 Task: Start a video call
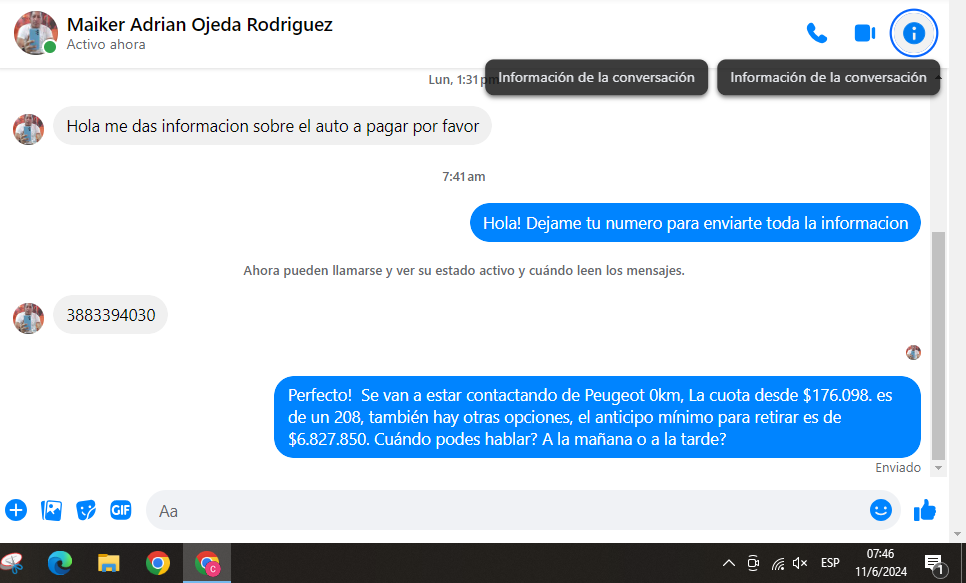864,33
